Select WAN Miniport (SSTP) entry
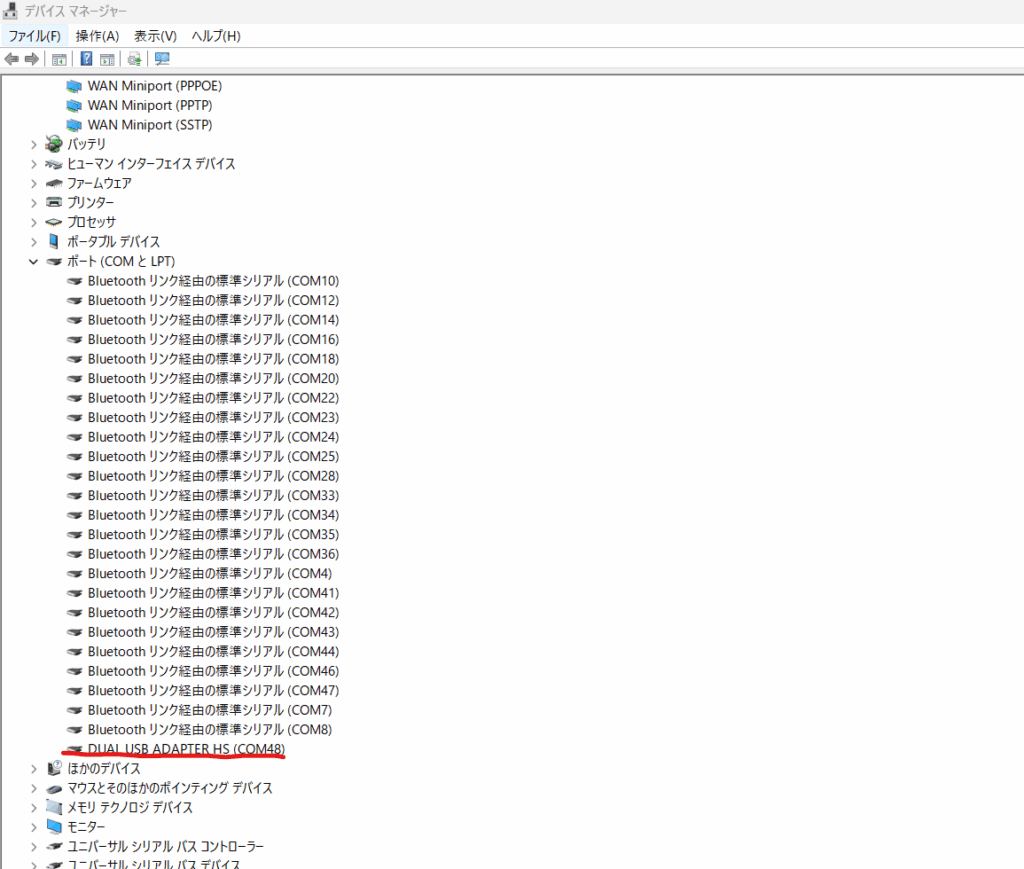The height and width of the screenshot is (869, 1024). tap(150, 125)
